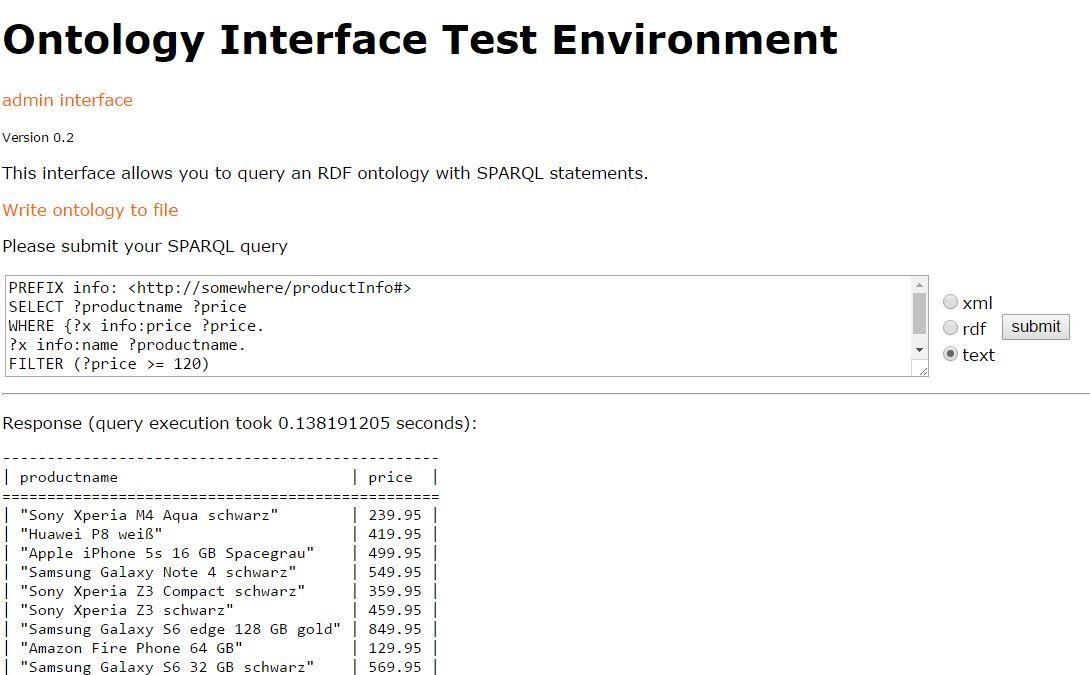Screen dimensions: 1090x675
Task: Click the query execution time response text
Action: click(240, 423)
